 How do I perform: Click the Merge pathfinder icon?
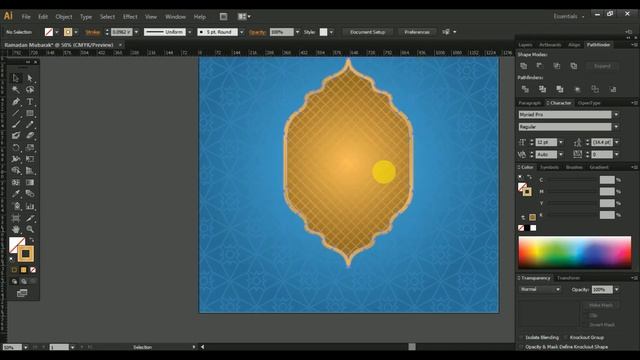click(x=560, y=89)
